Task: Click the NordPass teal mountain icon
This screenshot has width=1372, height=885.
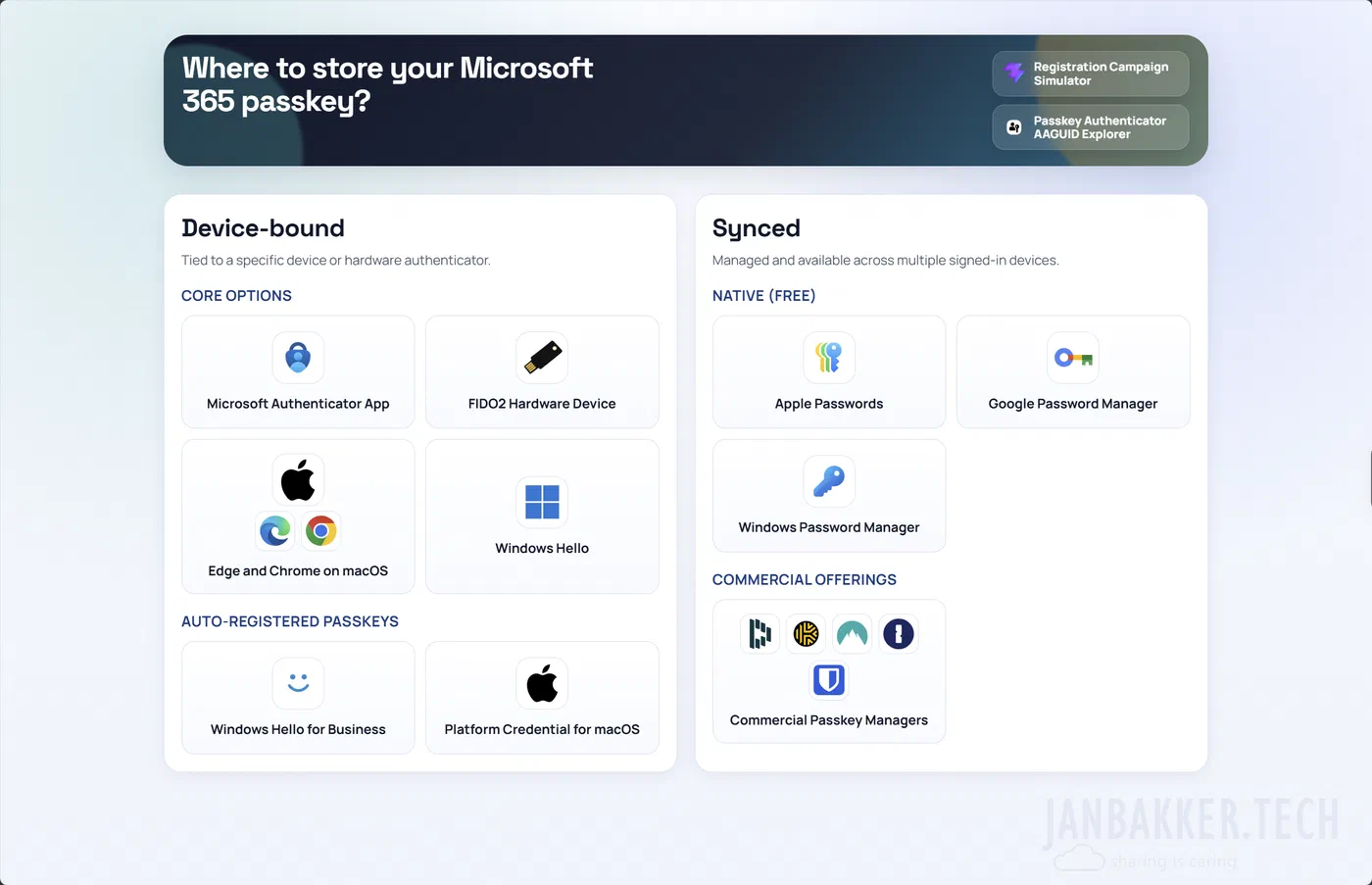Action: click(852, 634)
